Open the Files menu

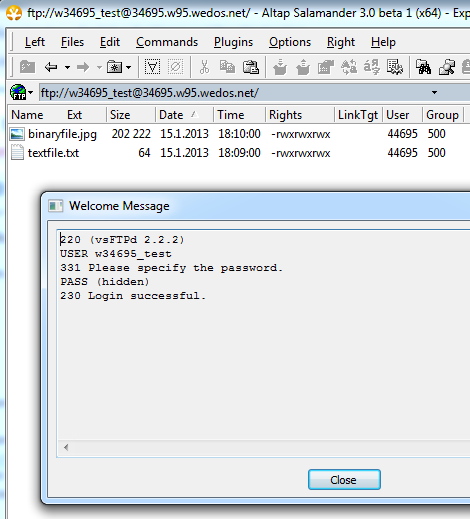pos(72,42)
